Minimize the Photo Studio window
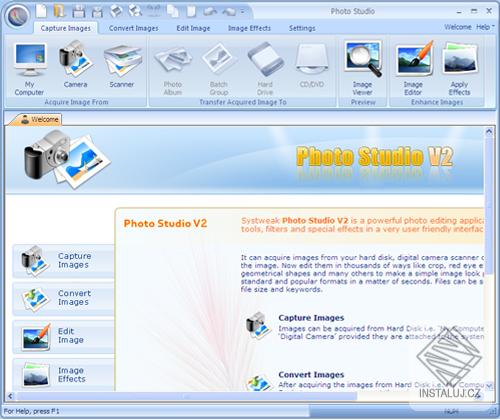Screen dimensions: 500x420 (459, 12)
